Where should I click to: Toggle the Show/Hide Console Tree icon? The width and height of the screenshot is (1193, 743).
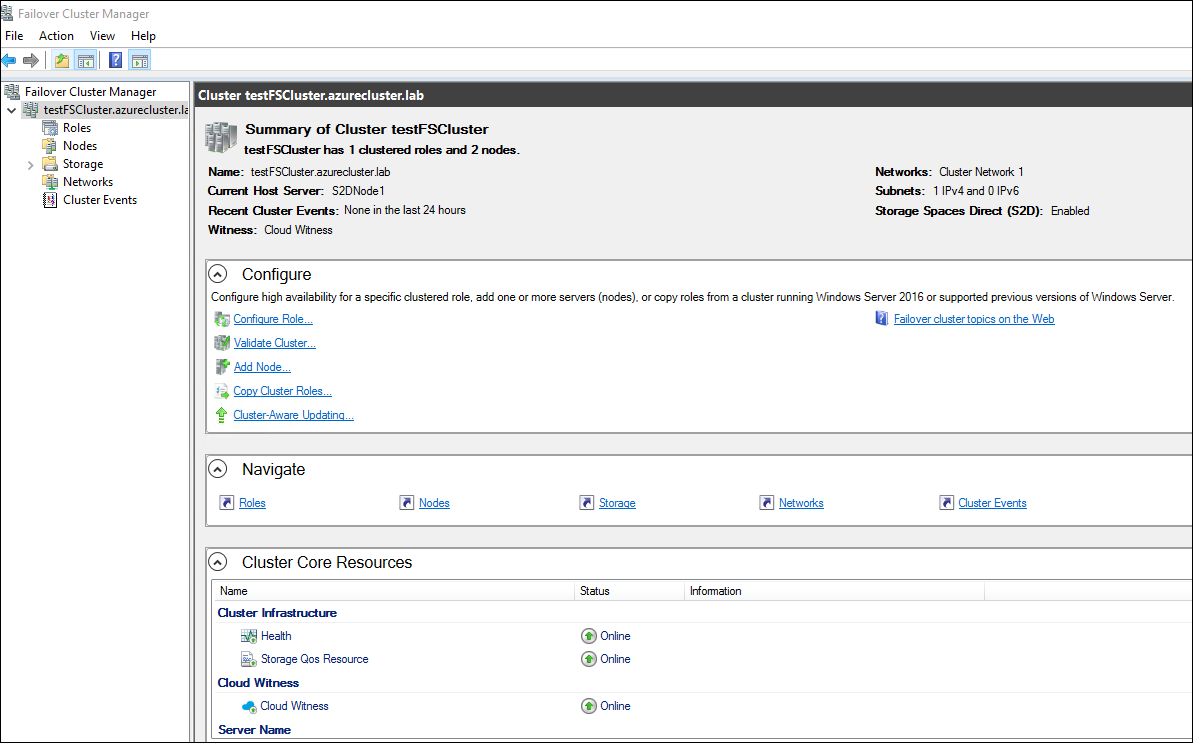pos(86,61)
